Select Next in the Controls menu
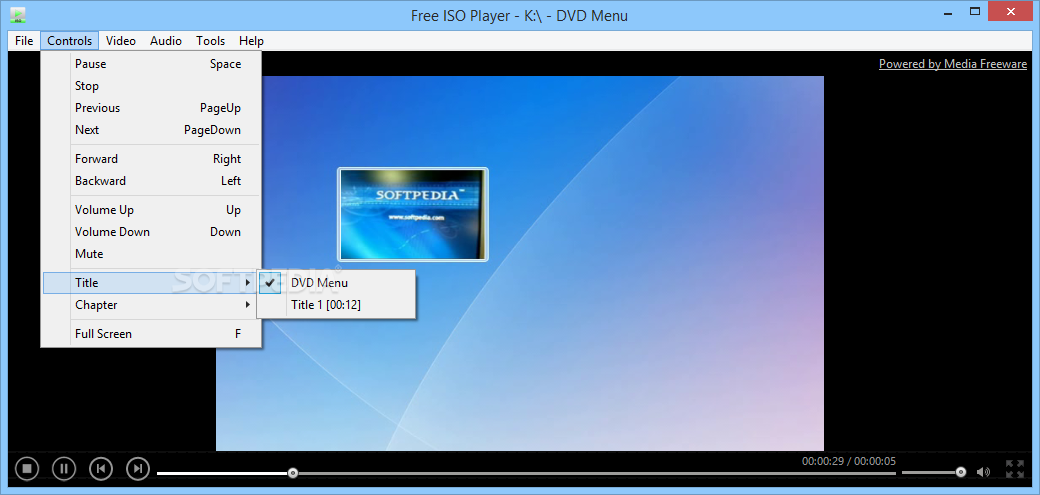This screenshot has width=1040, height=495. point(151,129)
